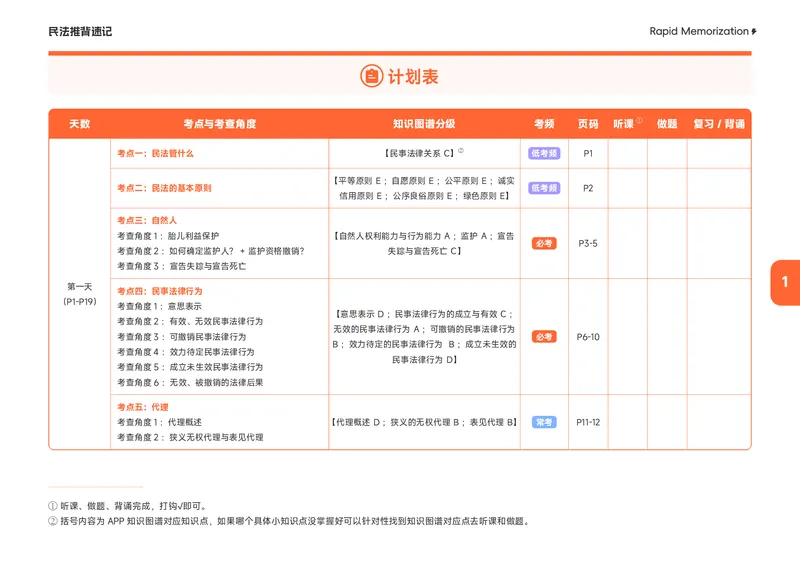Click 考查角度5:成立未生效民事法律行为 line
This screenshot has height=566, width=800.
(190, 367)
